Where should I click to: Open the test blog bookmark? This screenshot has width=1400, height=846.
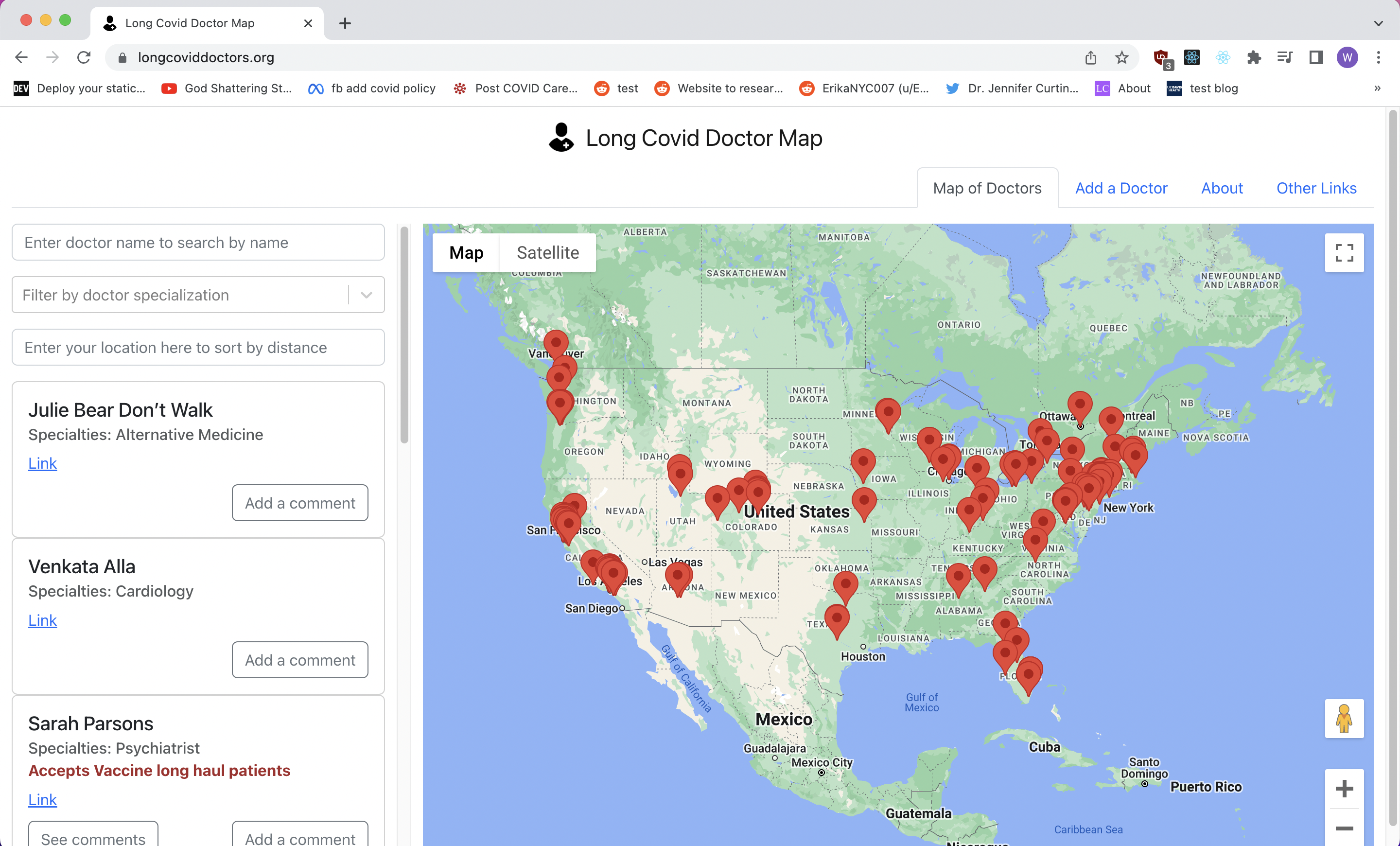(1202, 88)
